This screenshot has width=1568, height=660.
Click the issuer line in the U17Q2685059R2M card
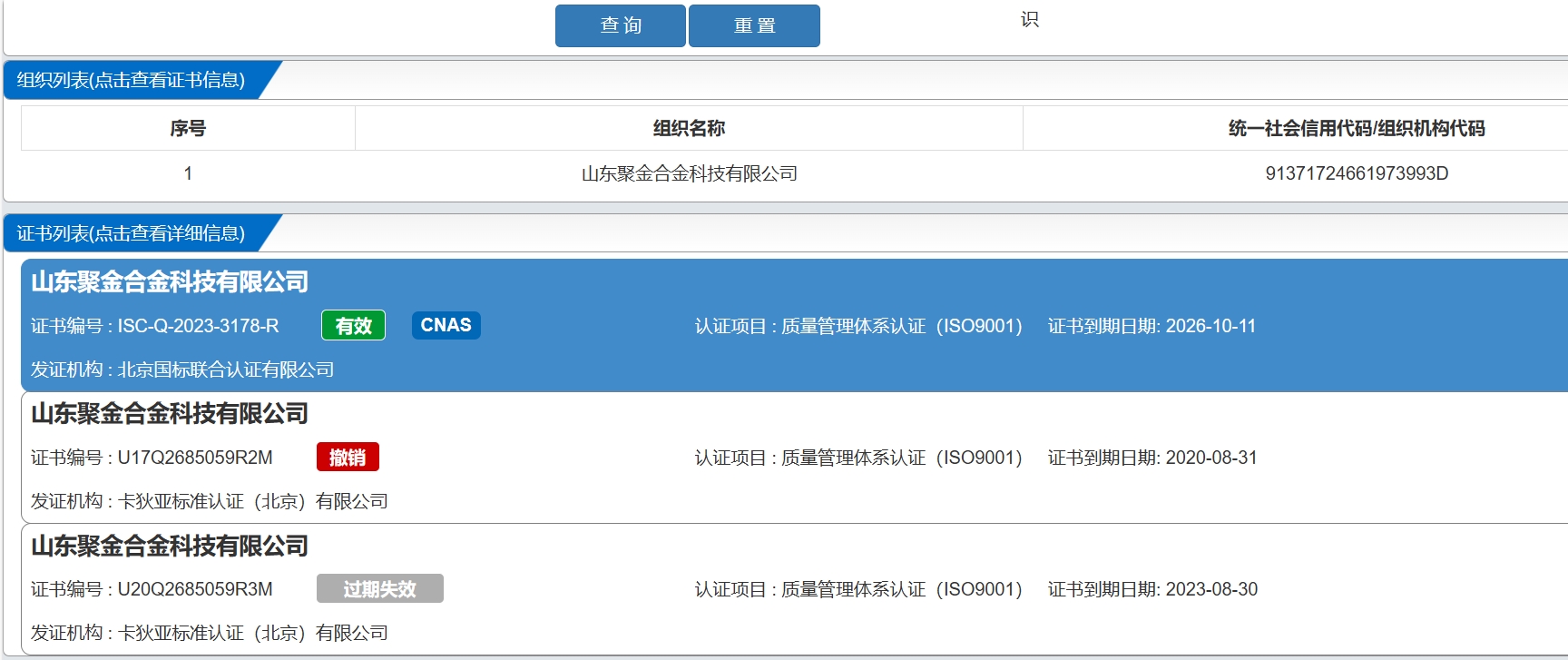click(x=210, y=501)
